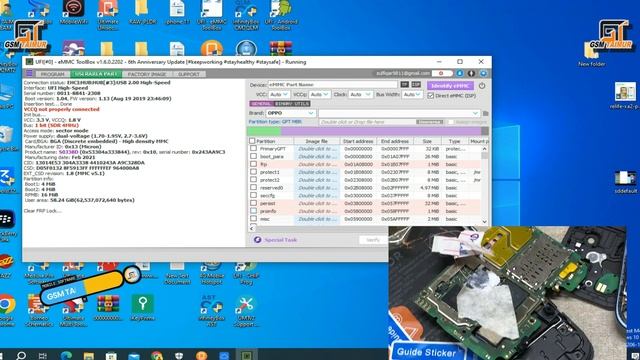Click the blue info circle icon in header
Viewport: 640px width, 360px height.
460,73
